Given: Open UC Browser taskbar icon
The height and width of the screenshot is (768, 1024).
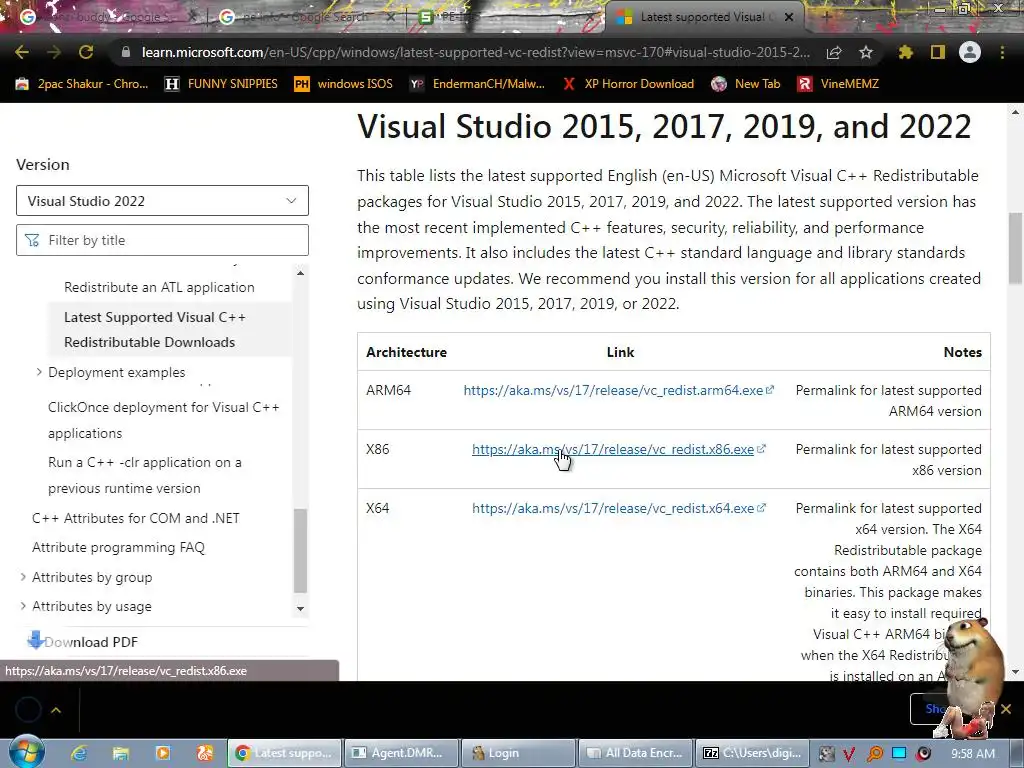Looking at the screenshot, I should coord(205,753).
